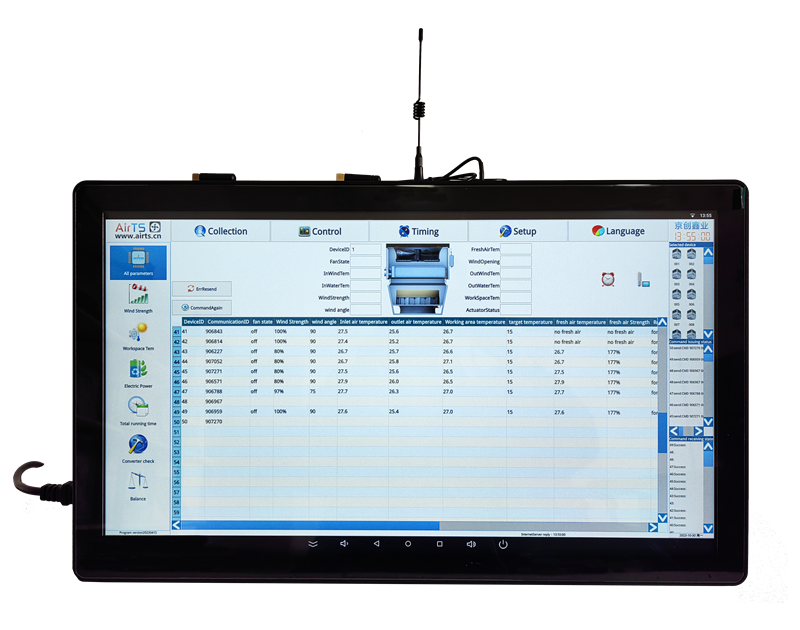This screenshot has width=800, height=630.
Task: Click the CommandAgain button
Action: tap(204, 306)
